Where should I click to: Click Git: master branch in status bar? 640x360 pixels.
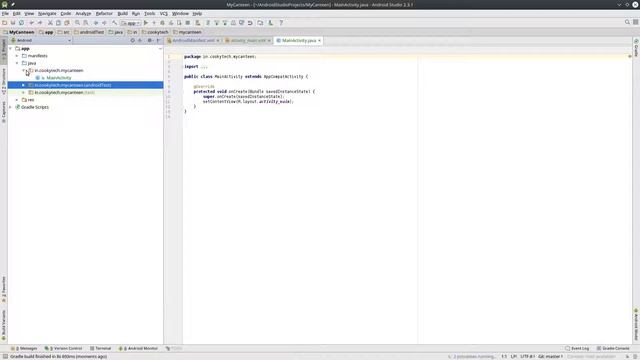pos(550,357)
